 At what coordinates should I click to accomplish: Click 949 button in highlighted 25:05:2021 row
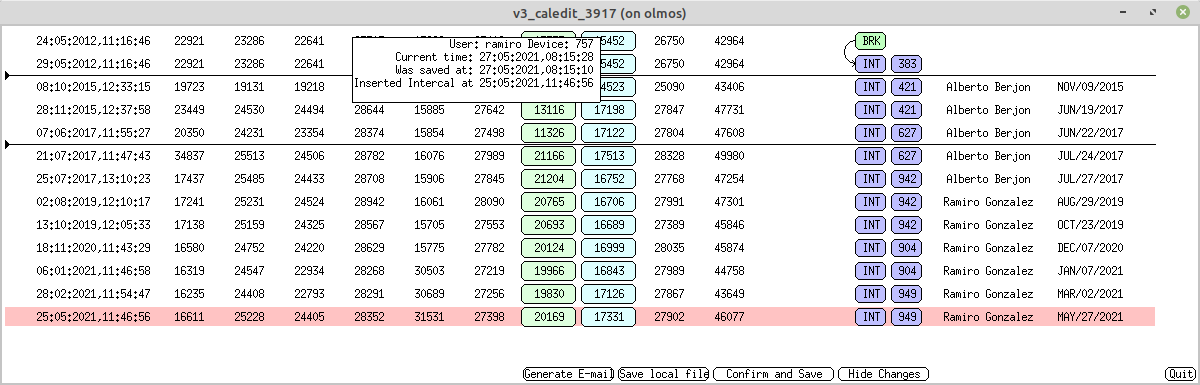click(x=906, y=316)
